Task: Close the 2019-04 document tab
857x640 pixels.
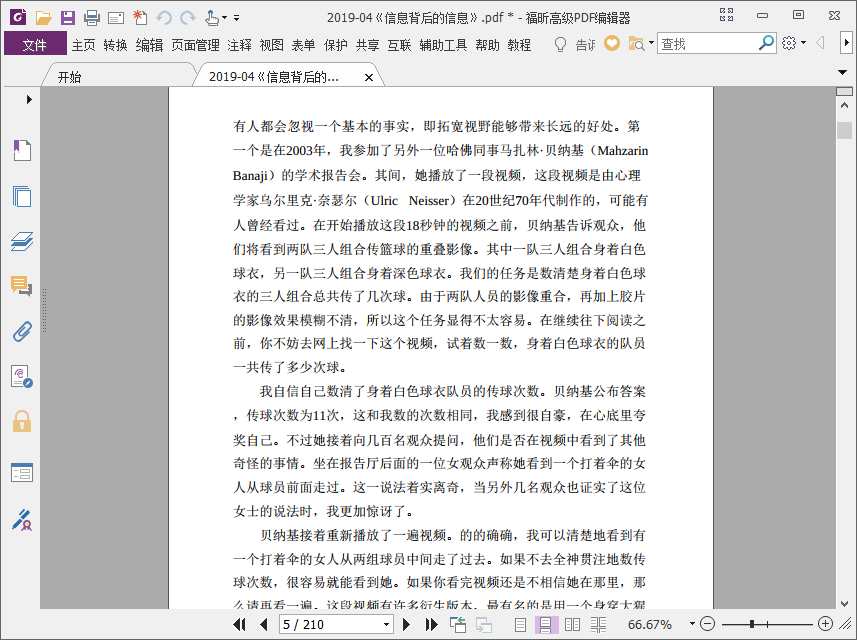Action: pyautogui.click(x=369, y=78)
